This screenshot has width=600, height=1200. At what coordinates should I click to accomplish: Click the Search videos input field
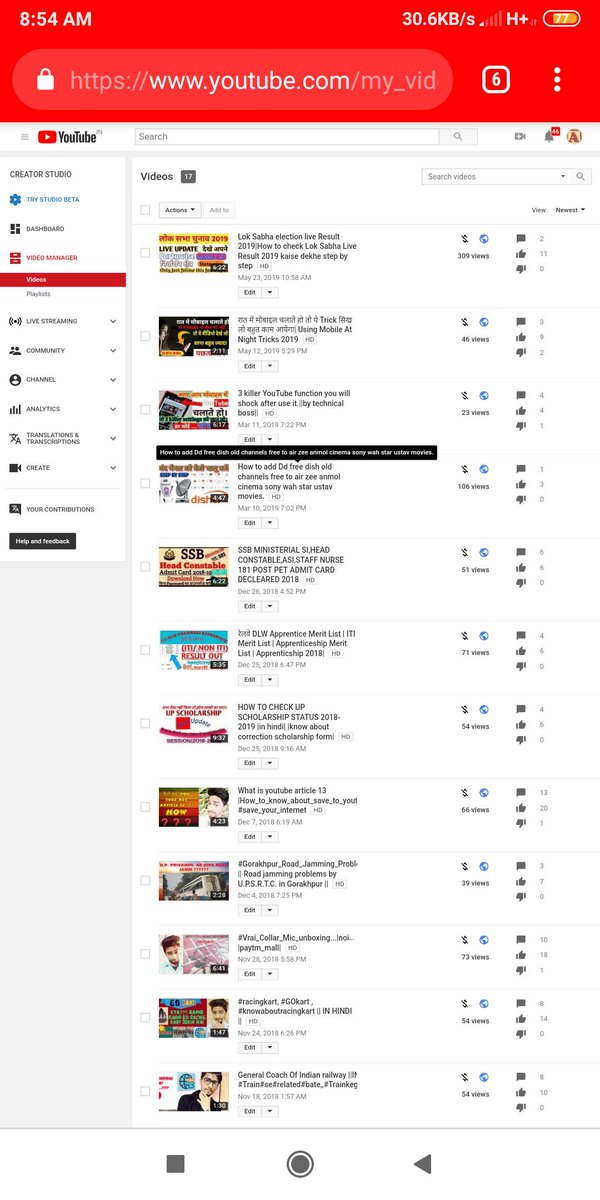pyautogui.click(x=490, y=177)
